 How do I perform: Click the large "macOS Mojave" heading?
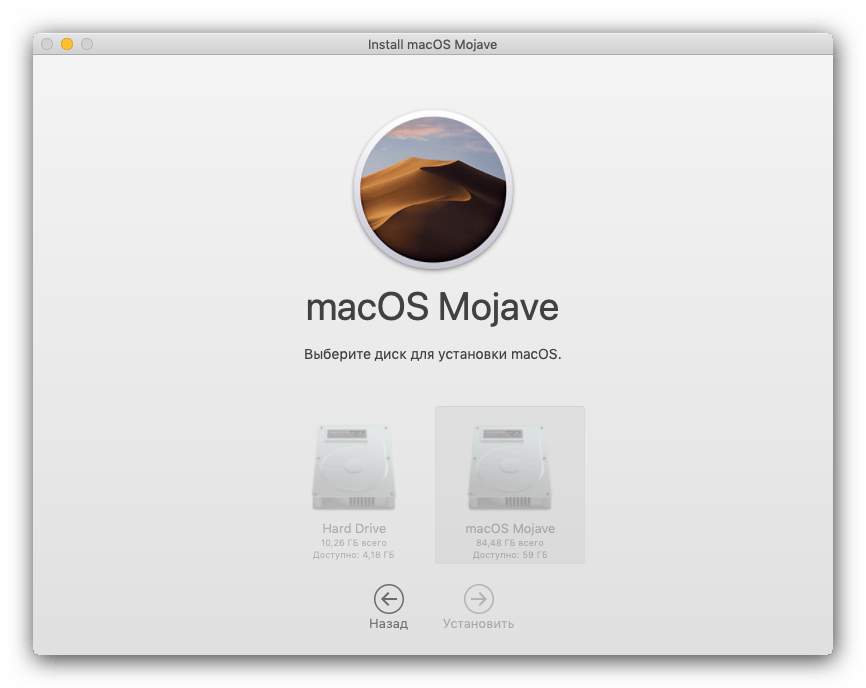pyautogui.click(x=432, y=308)
